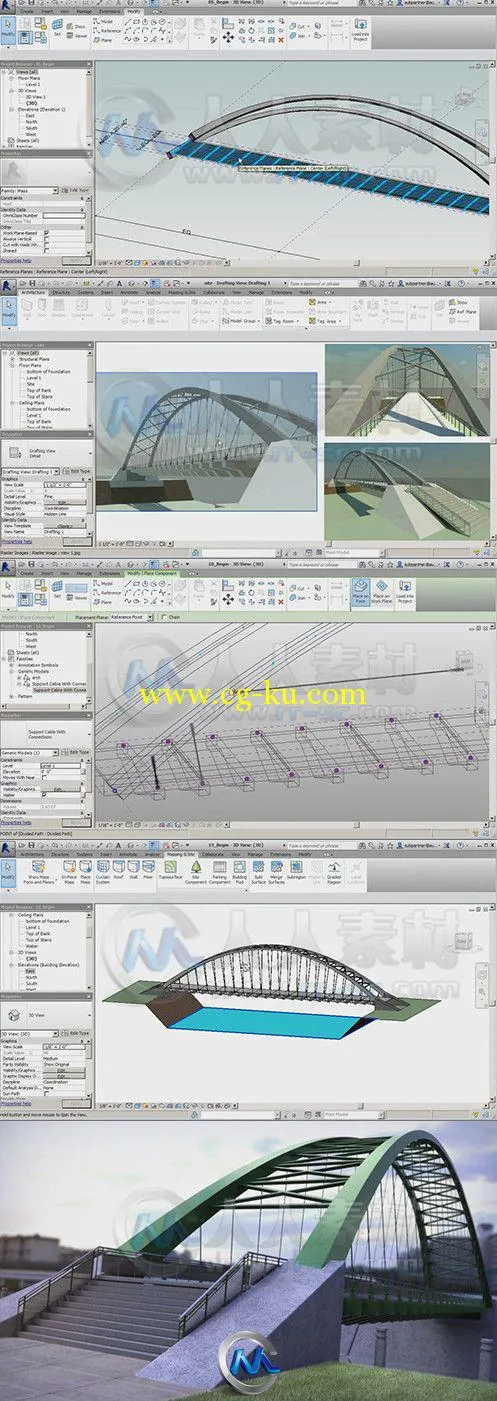This screenshot has width=497, height=1401.
Task: Open Insert tab in 10_Begin window
Action: point(47,571)
